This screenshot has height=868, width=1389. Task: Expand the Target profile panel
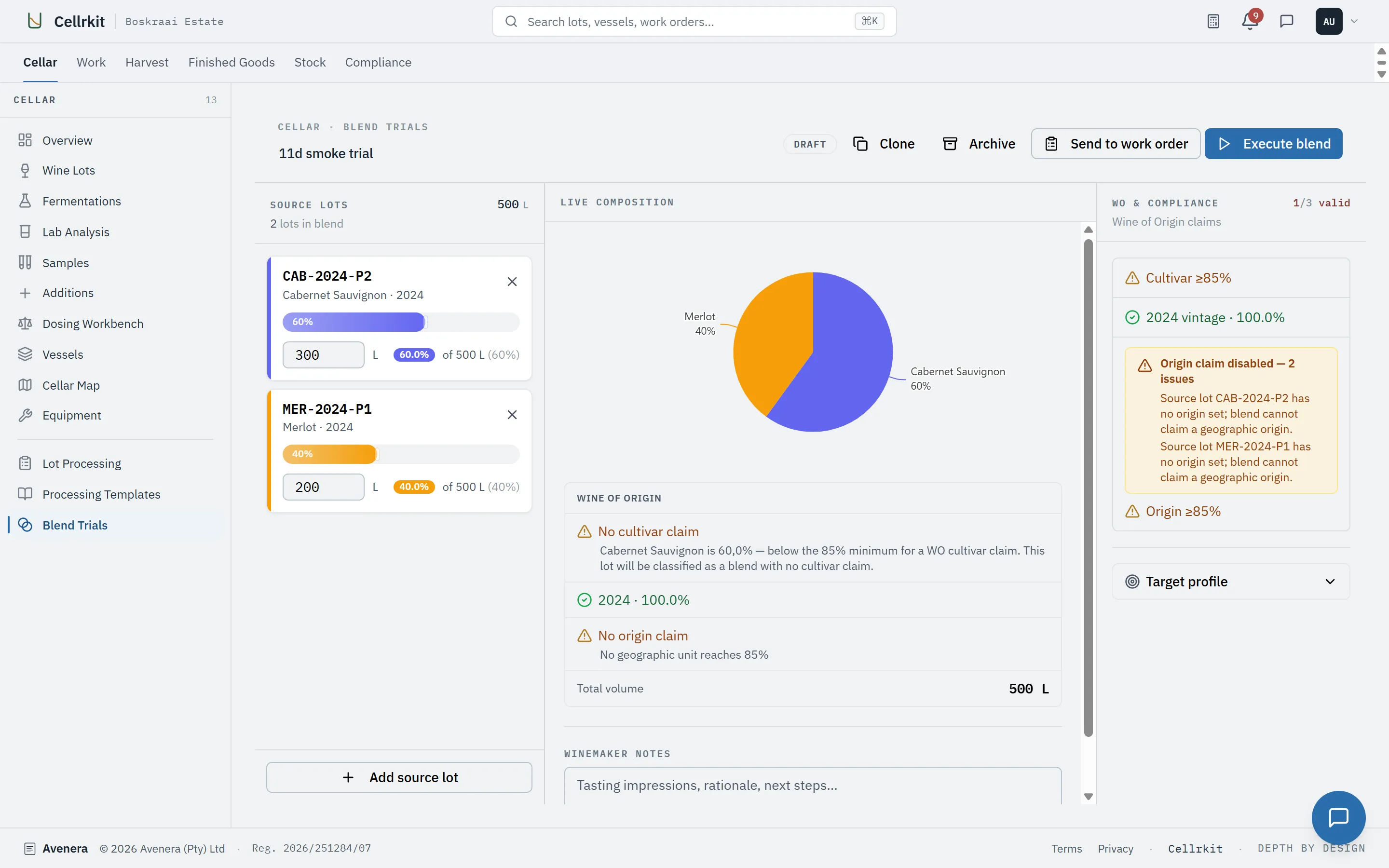pyautogui.click(x=1231, y=582)
